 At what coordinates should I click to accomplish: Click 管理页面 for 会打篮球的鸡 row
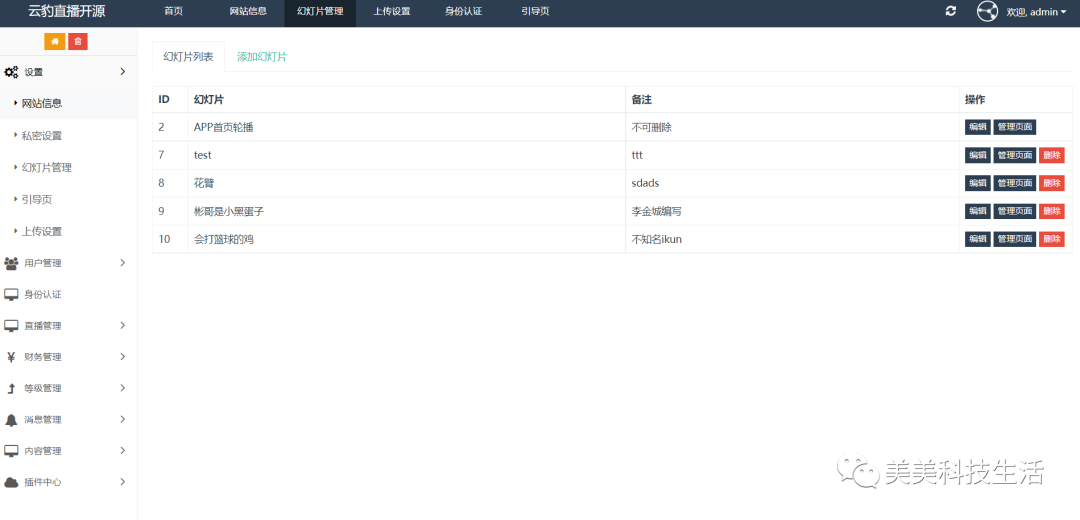click(x=1015, y=239)
